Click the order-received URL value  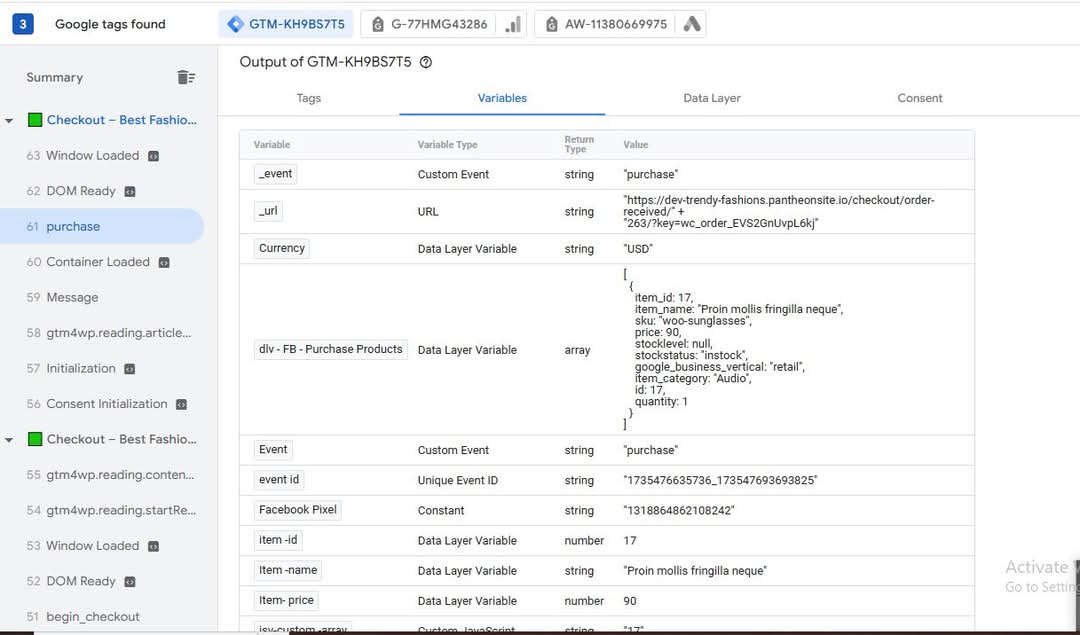[778, 211]
